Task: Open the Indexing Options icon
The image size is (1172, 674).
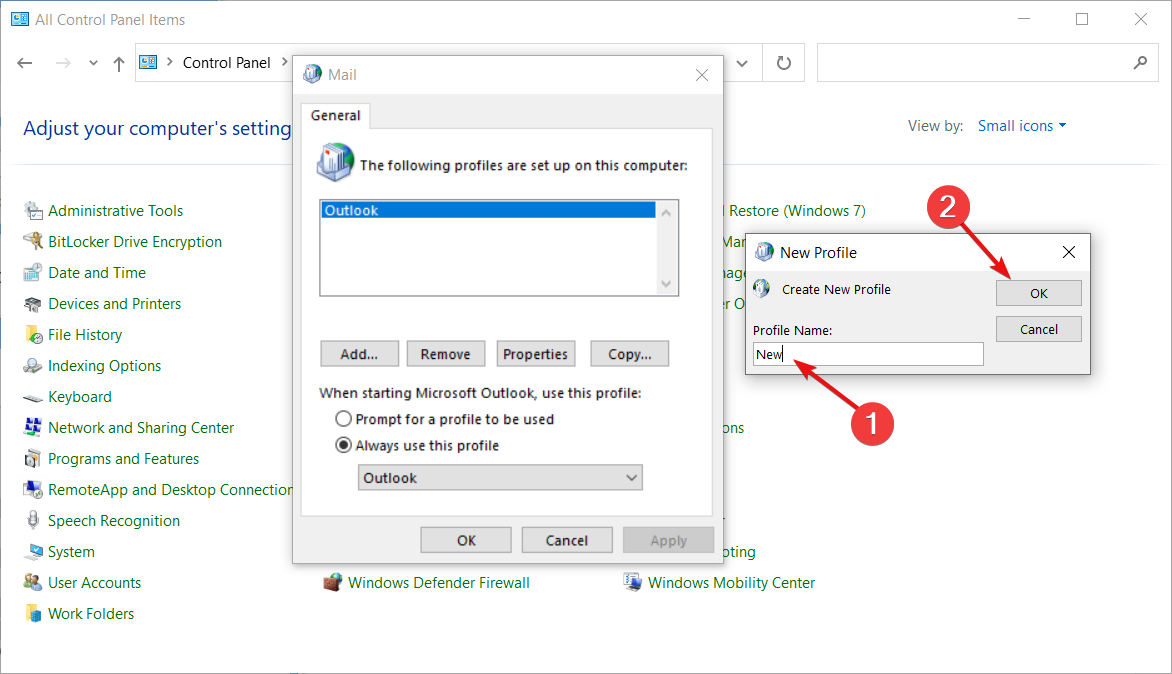Action: click(33, 365)
